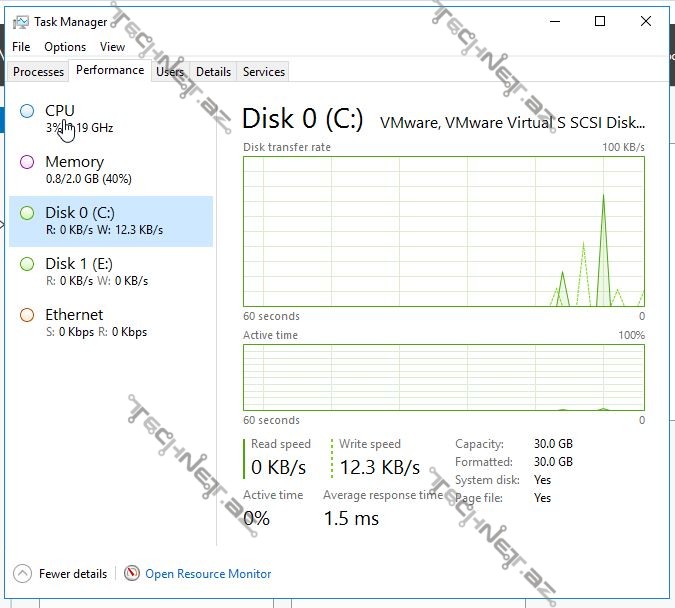Viewport: 675px width, 608px height.
Task: Switch to the Services tab
Action: click(x=264, y=72)
